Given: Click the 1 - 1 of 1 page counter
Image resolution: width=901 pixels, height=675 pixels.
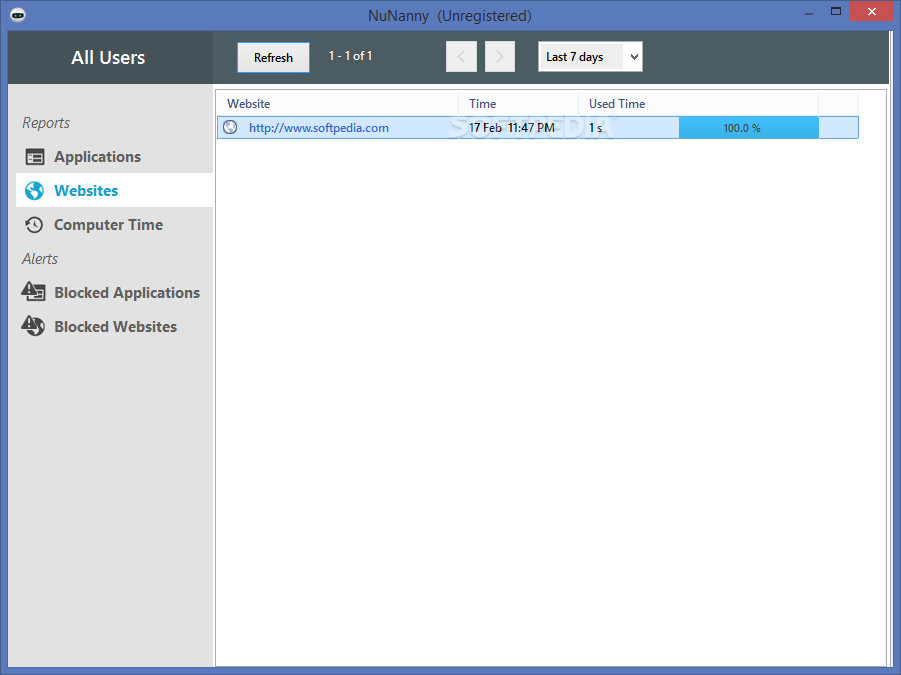Looking at the screenshot, I should click(351, 56).
